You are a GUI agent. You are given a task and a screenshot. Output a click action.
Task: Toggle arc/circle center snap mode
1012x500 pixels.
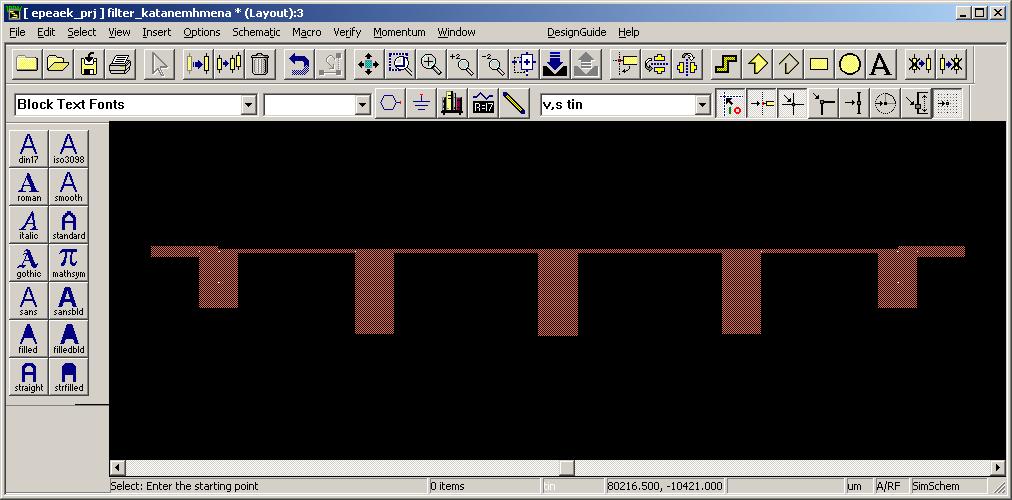885,103
